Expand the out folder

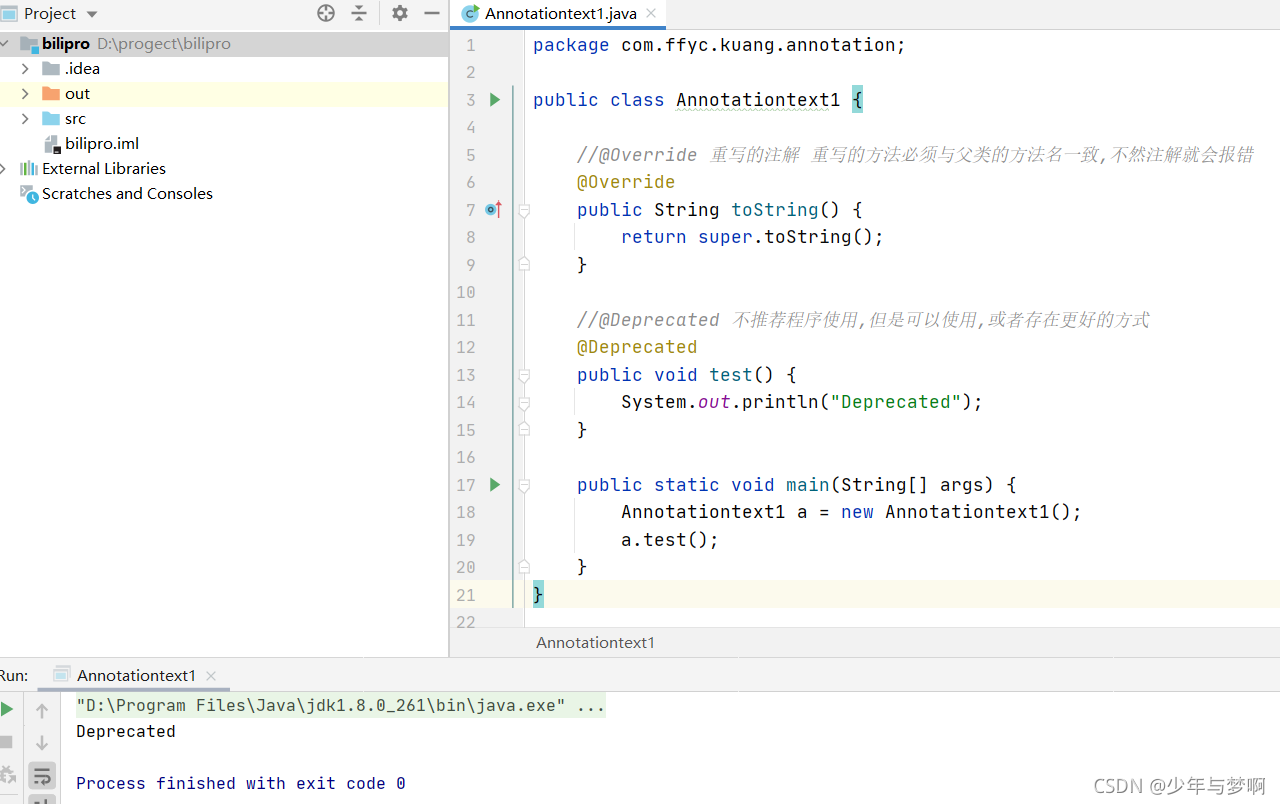25,94
